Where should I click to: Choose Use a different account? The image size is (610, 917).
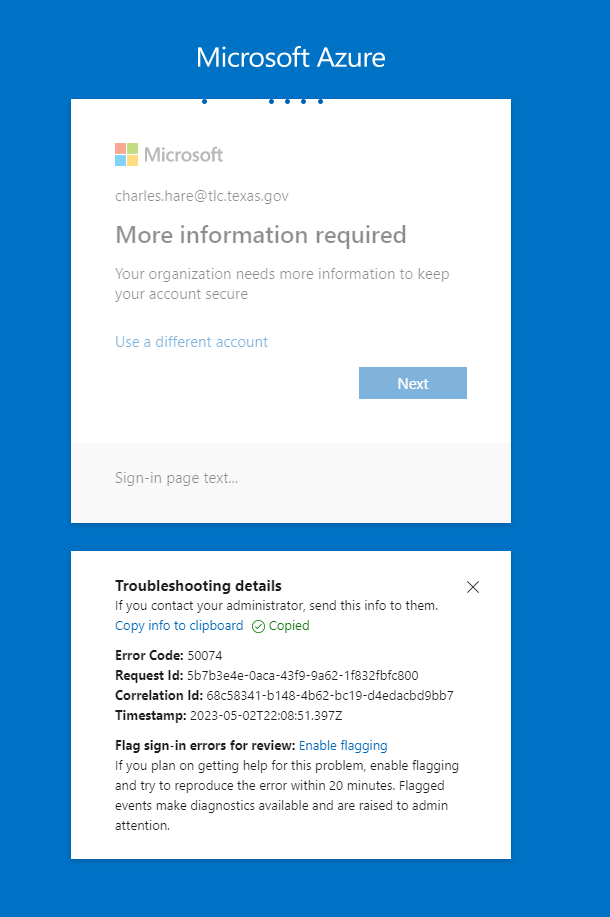pyautogui.click(x=191, y=342)
